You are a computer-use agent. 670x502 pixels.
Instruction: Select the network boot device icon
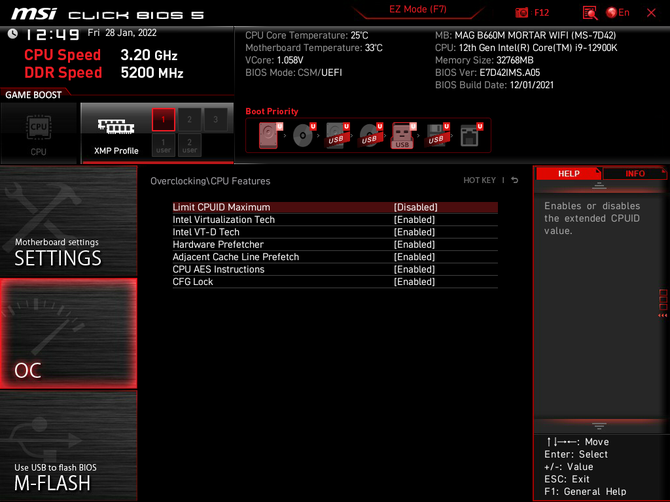pyautogui.click(x=471, y=135)
